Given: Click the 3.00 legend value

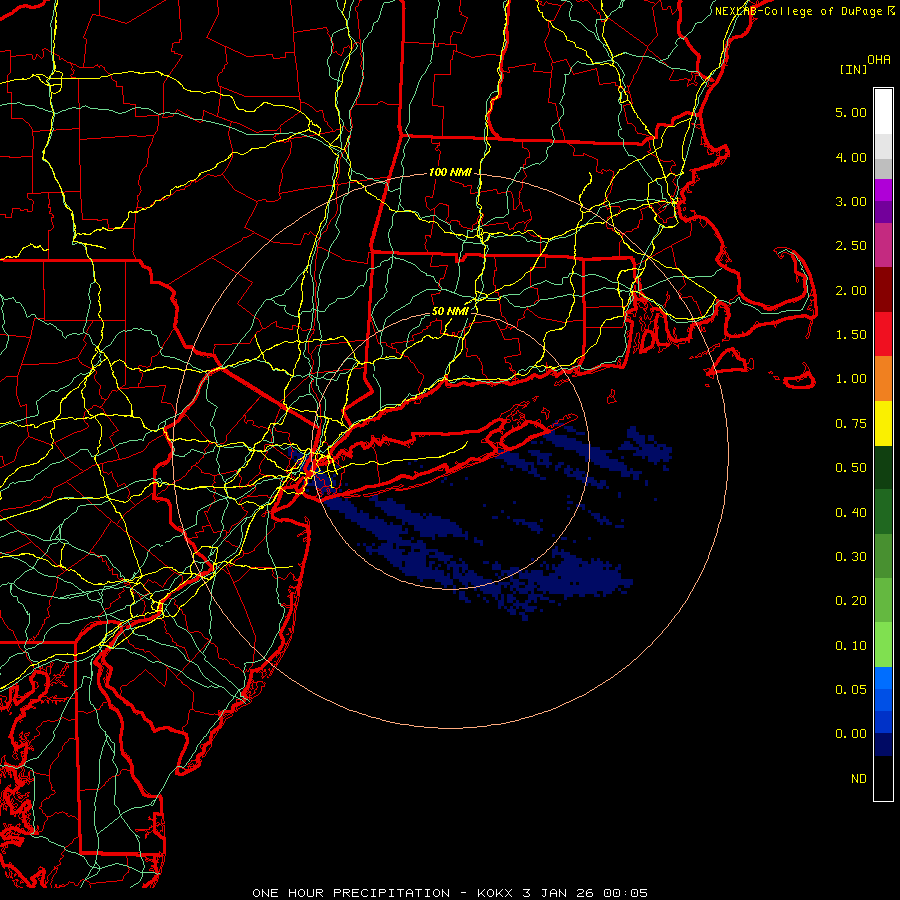Looking at the screenshot, I should (x=851, y=201).
